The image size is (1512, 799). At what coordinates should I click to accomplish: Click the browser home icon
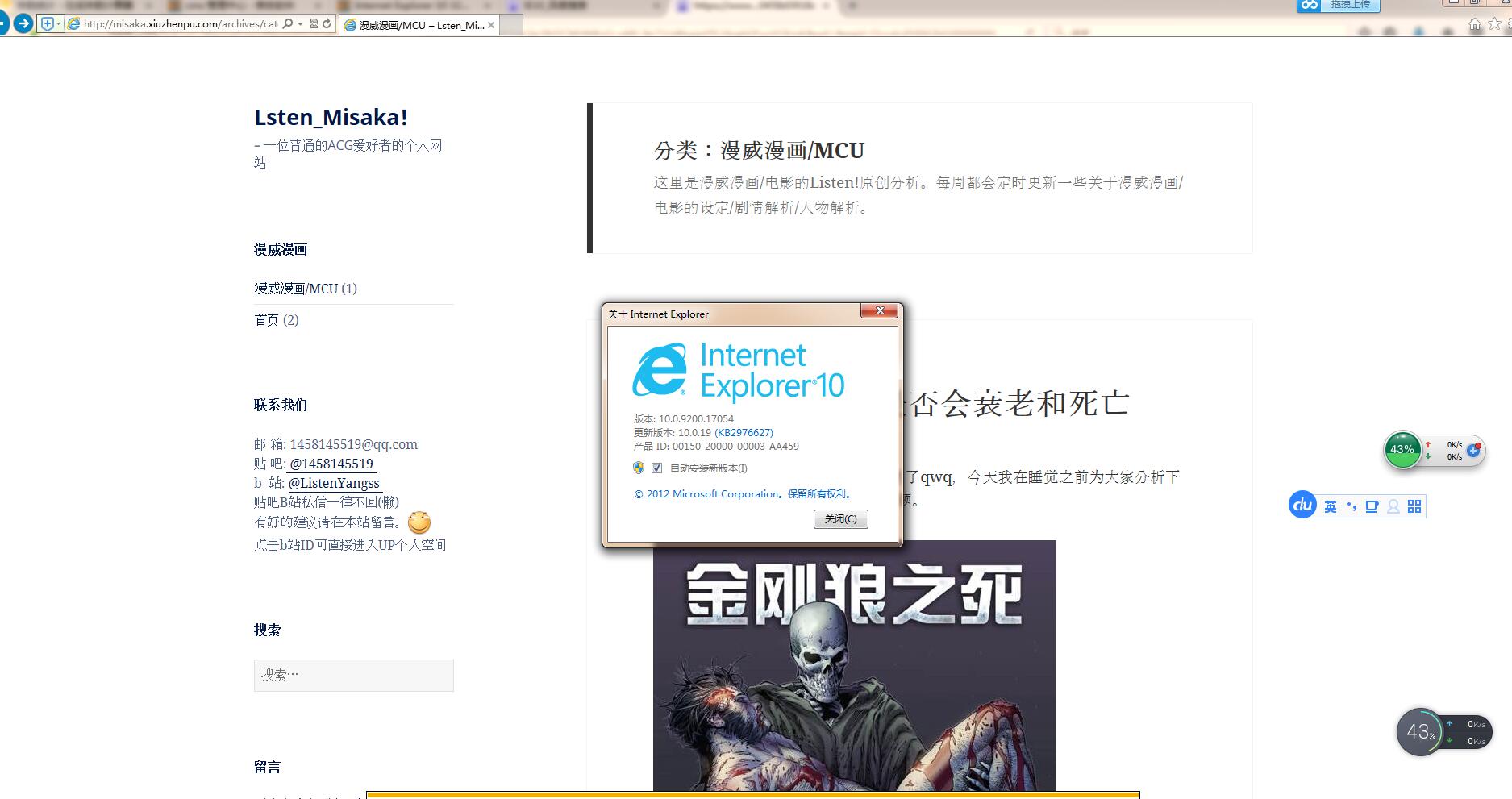click(1475, 24)
